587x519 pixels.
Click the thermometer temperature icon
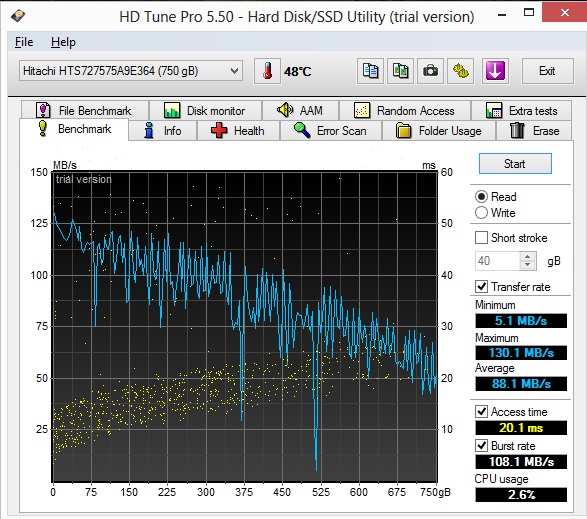click(x=267, y=71)
